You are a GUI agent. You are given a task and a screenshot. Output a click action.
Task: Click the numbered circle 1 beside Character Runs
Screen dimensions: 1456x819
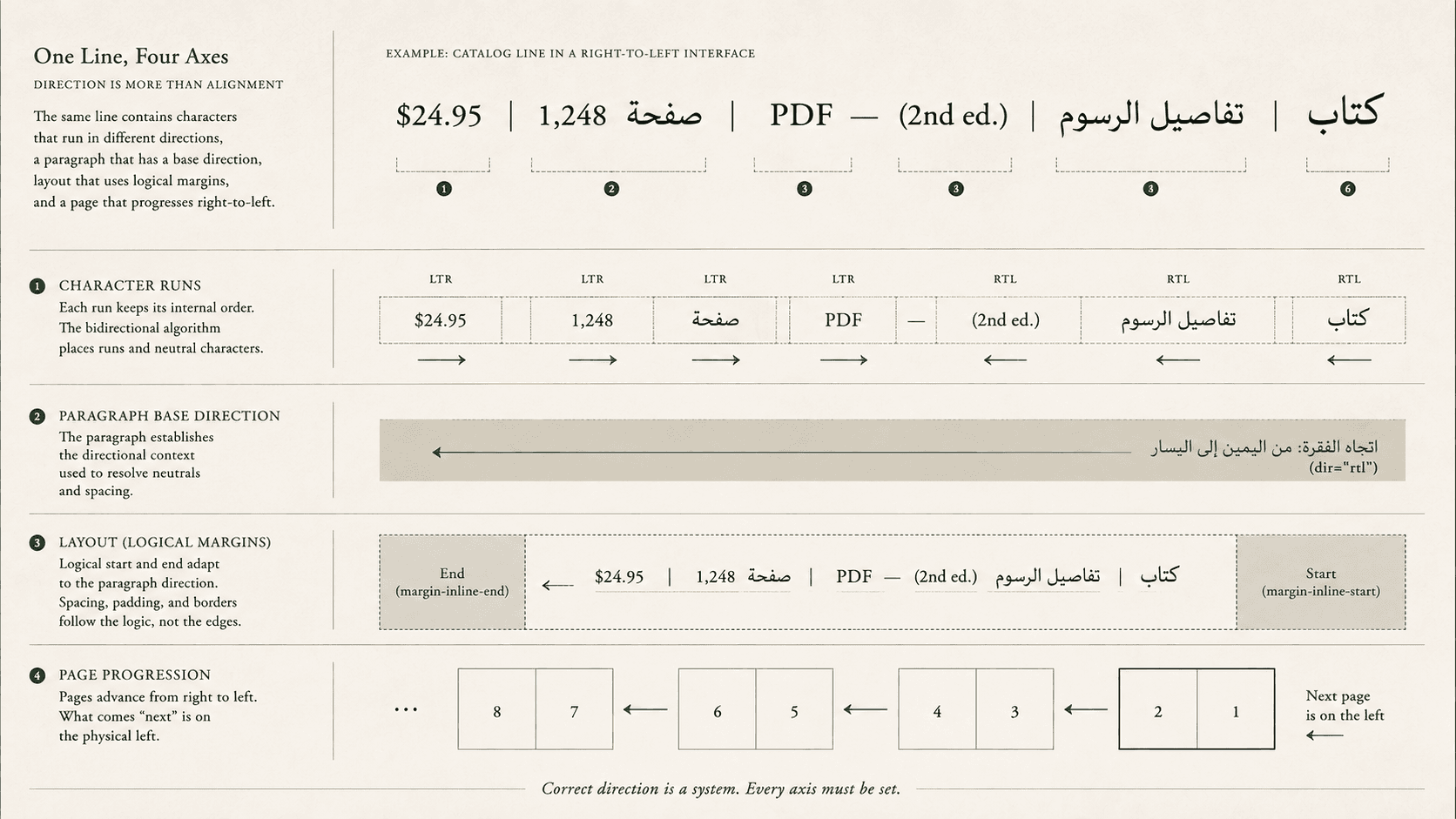click(37, 286)
